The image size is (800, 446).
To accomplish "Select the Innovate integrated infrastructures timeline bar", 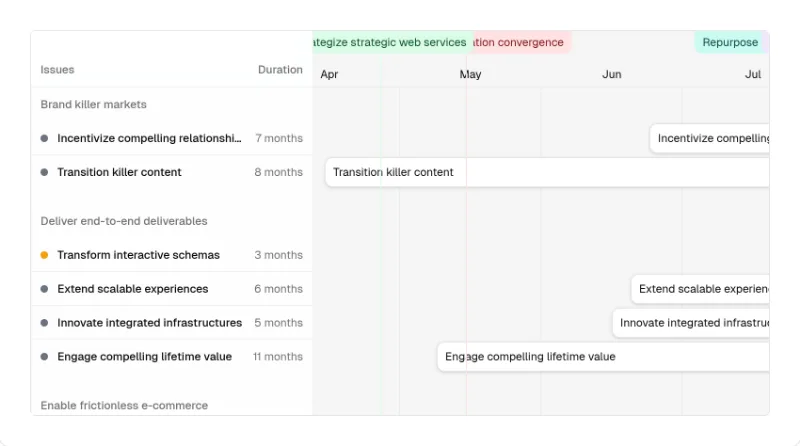I will [x=691, y=323].
